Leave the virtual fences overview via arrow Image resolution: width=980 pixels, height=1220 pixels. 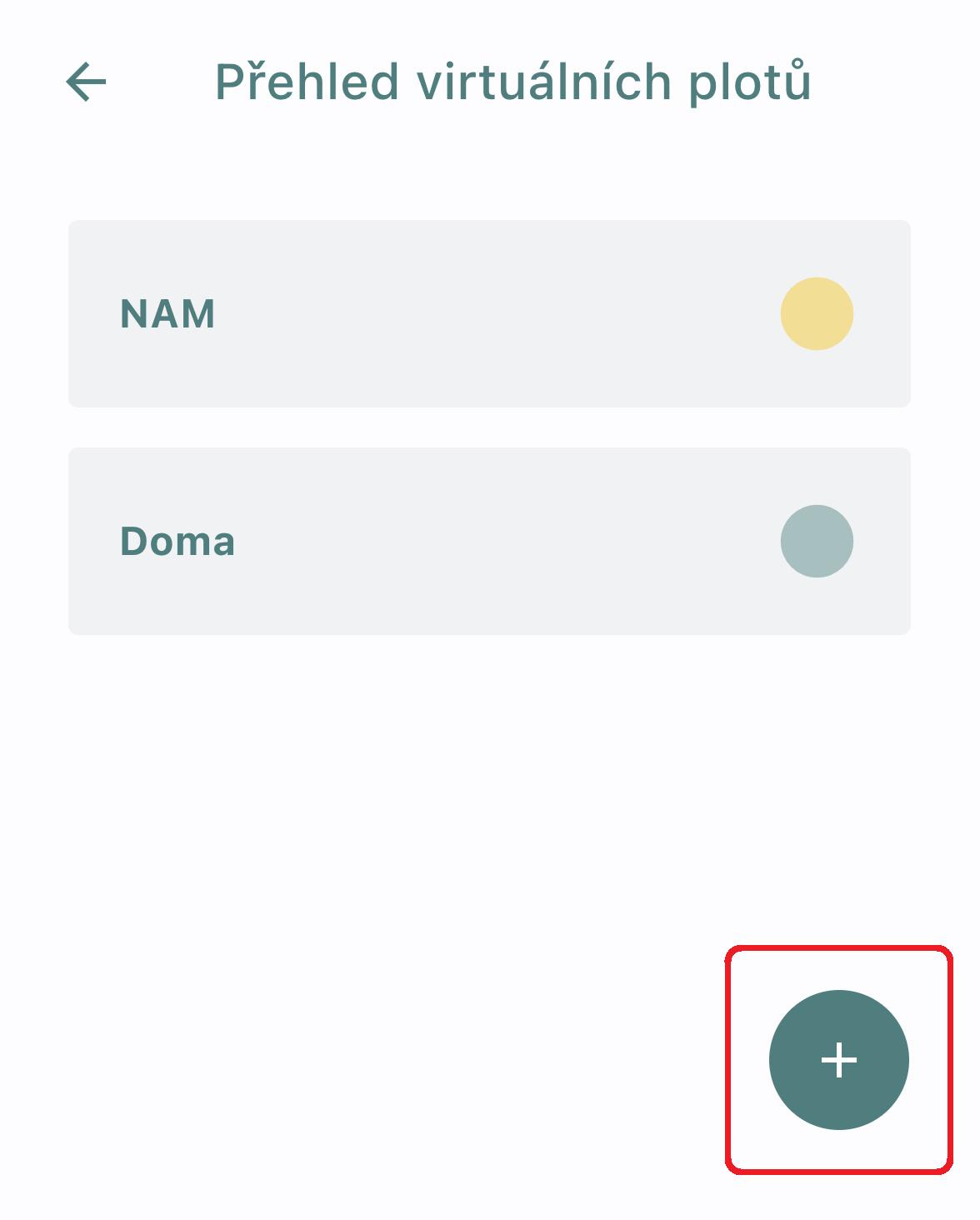[x=86, y=82]
